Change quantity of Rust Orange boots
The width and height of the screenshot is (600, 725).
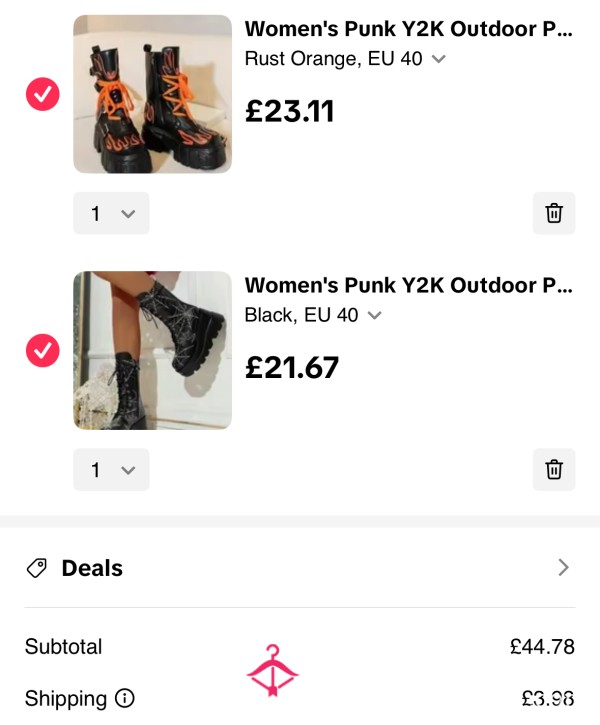click(111, 213)
